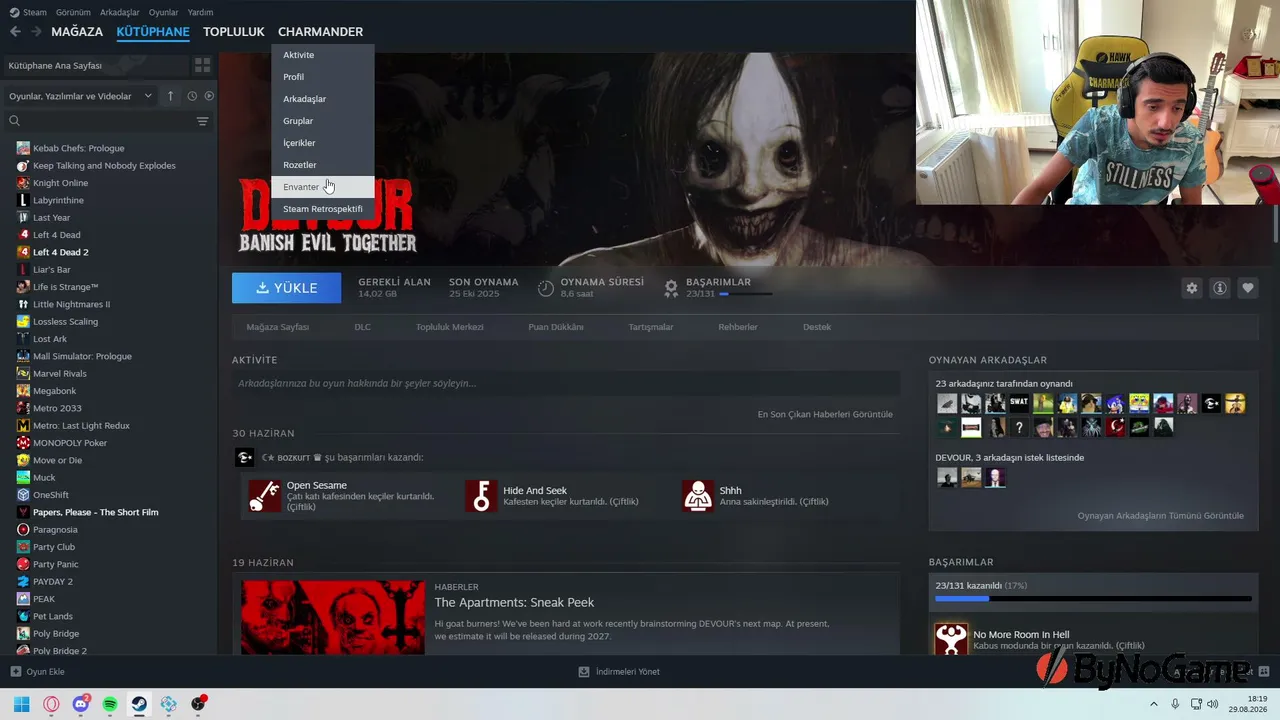Image resolution: width=1280 pixels, height=720 pixels.
Task: Open the CHARMANDER profile tab
Action: click(x=320, y=32)
